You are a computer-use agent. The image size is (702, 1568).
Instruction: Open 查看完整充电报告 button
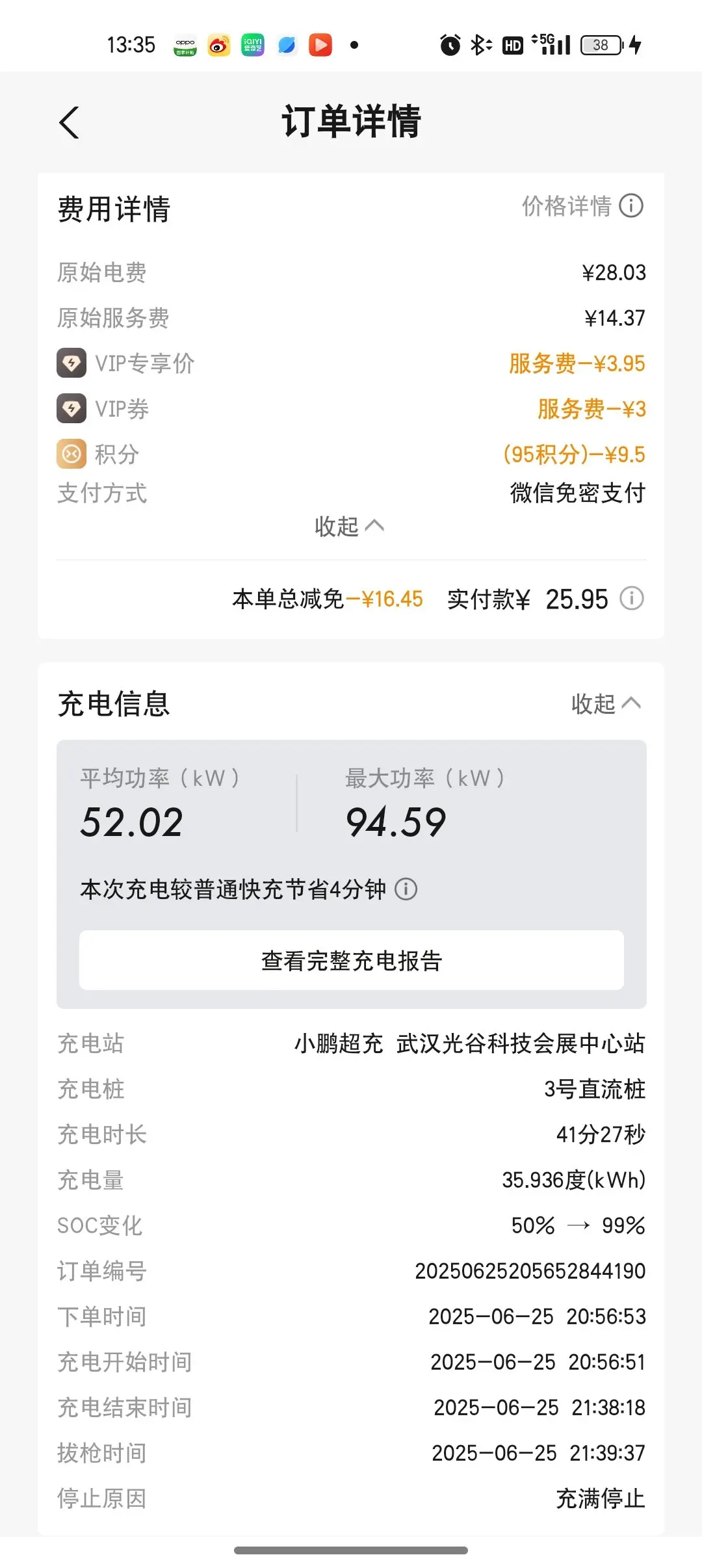coord(352,960)
